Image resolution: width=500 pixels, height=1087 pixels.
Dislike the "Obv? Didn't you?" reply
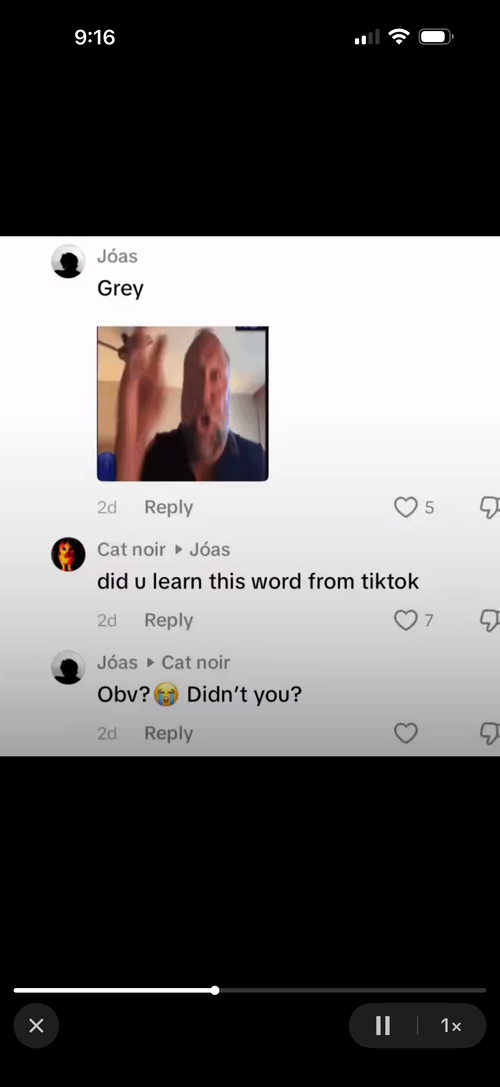(490, 733)
